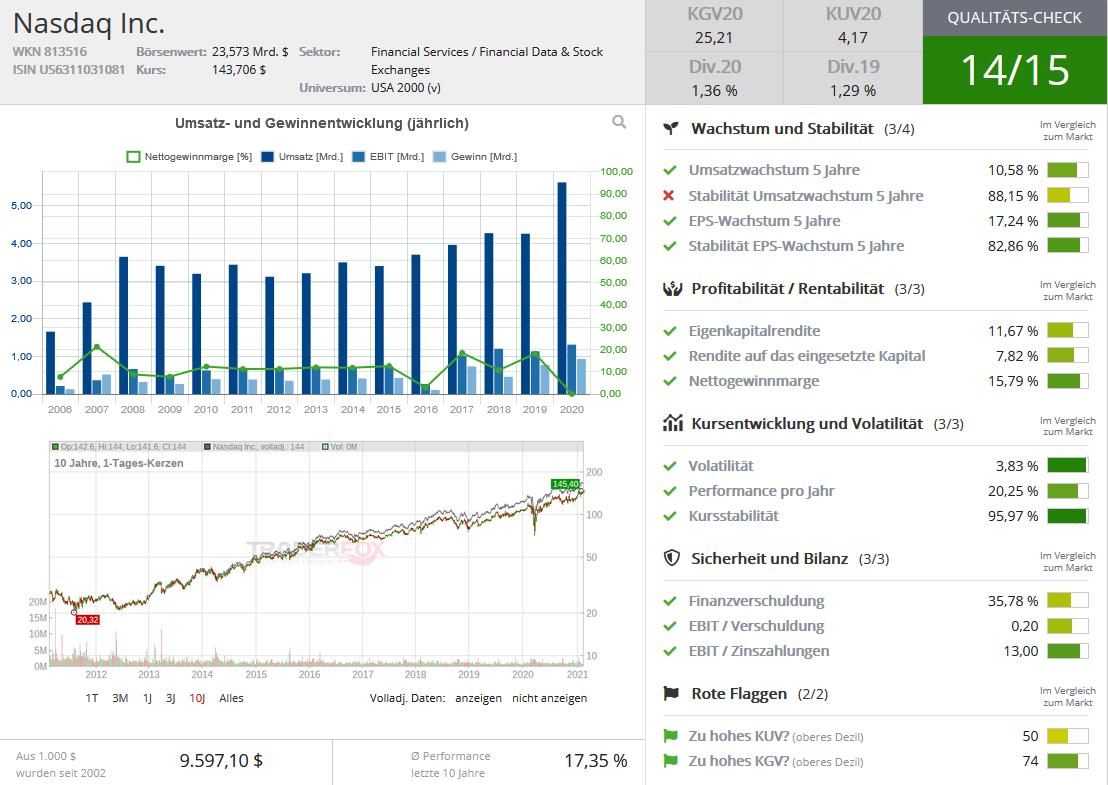Click the Nasdaq Inc. title

pyautogui.click(x=89, y=23)
